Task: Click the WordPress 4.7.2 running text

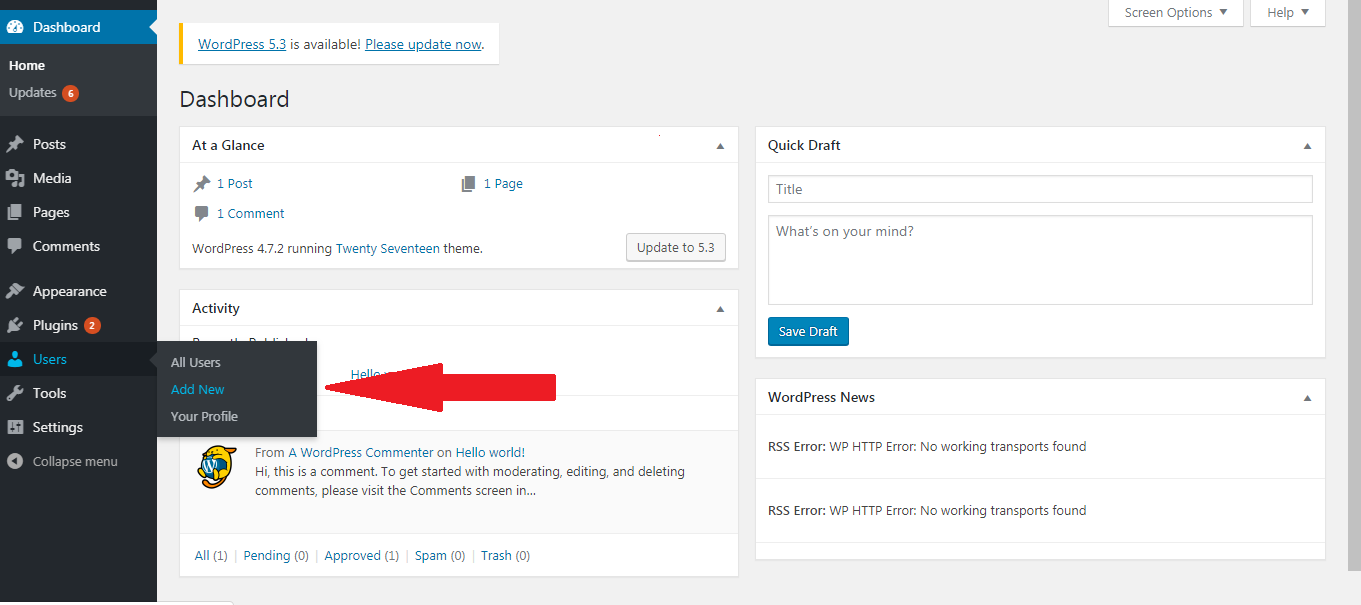Action: click(262, 248)
